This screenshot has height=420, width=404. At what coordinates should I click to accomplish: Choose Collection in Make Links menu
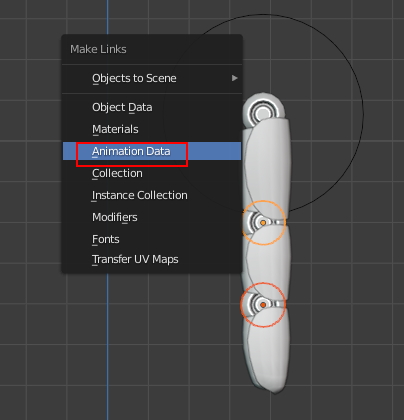(152, 173)
